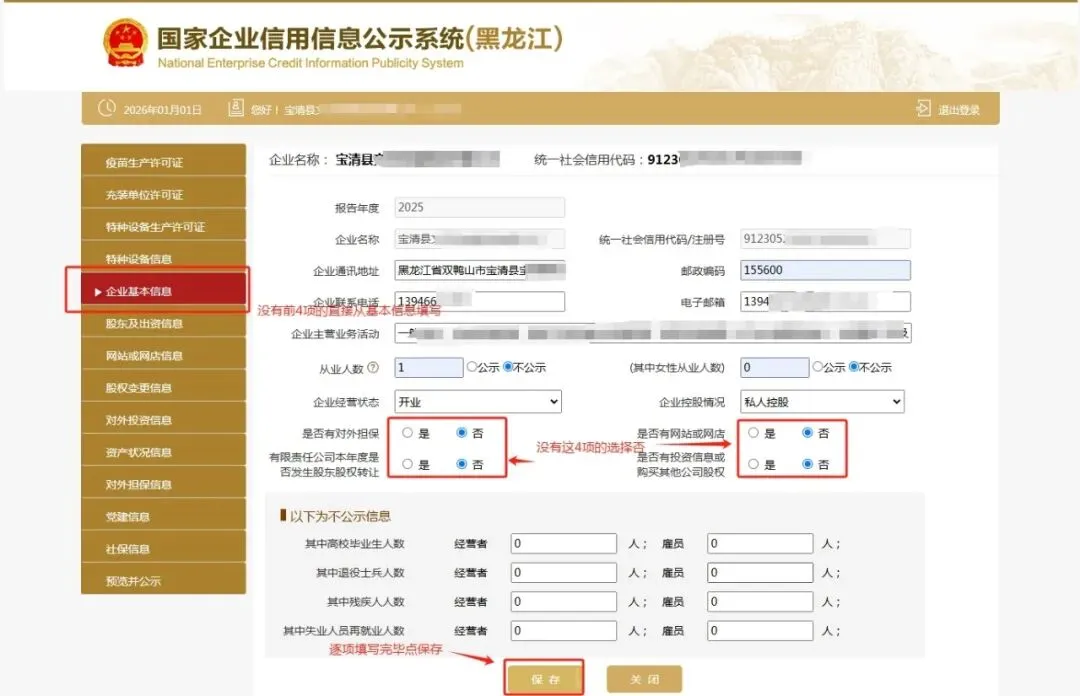
Task: Click the user profile icon next to 您好
Action: pyautogui.click(x=236, y=108)
